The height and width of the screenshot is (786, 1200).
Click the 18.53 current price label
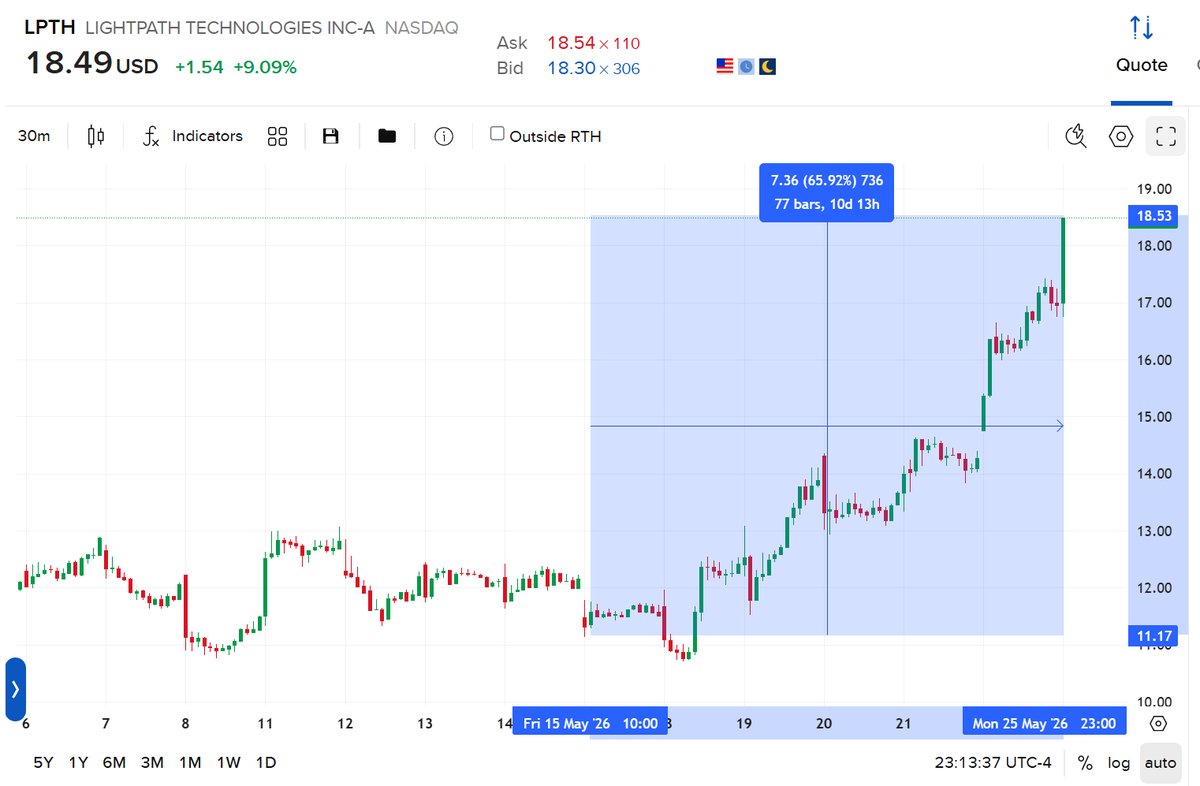point(1154,216)
